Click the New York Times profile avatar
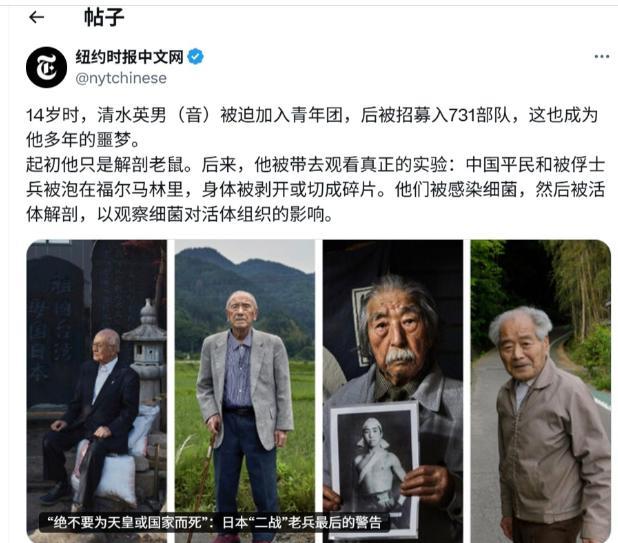 [x=47, y=67]
